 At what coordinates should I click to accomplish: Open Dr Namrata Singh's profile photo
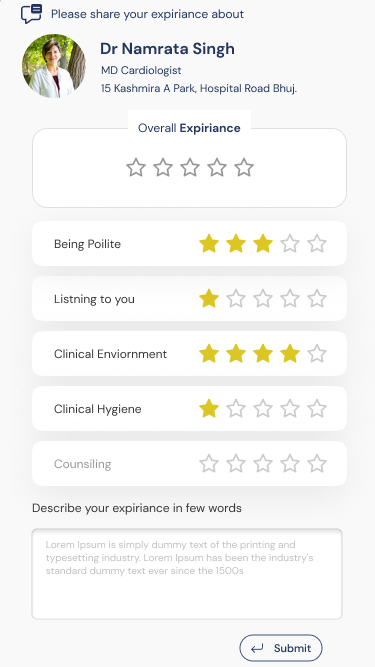pyautogui.click(x=54, y=66)
